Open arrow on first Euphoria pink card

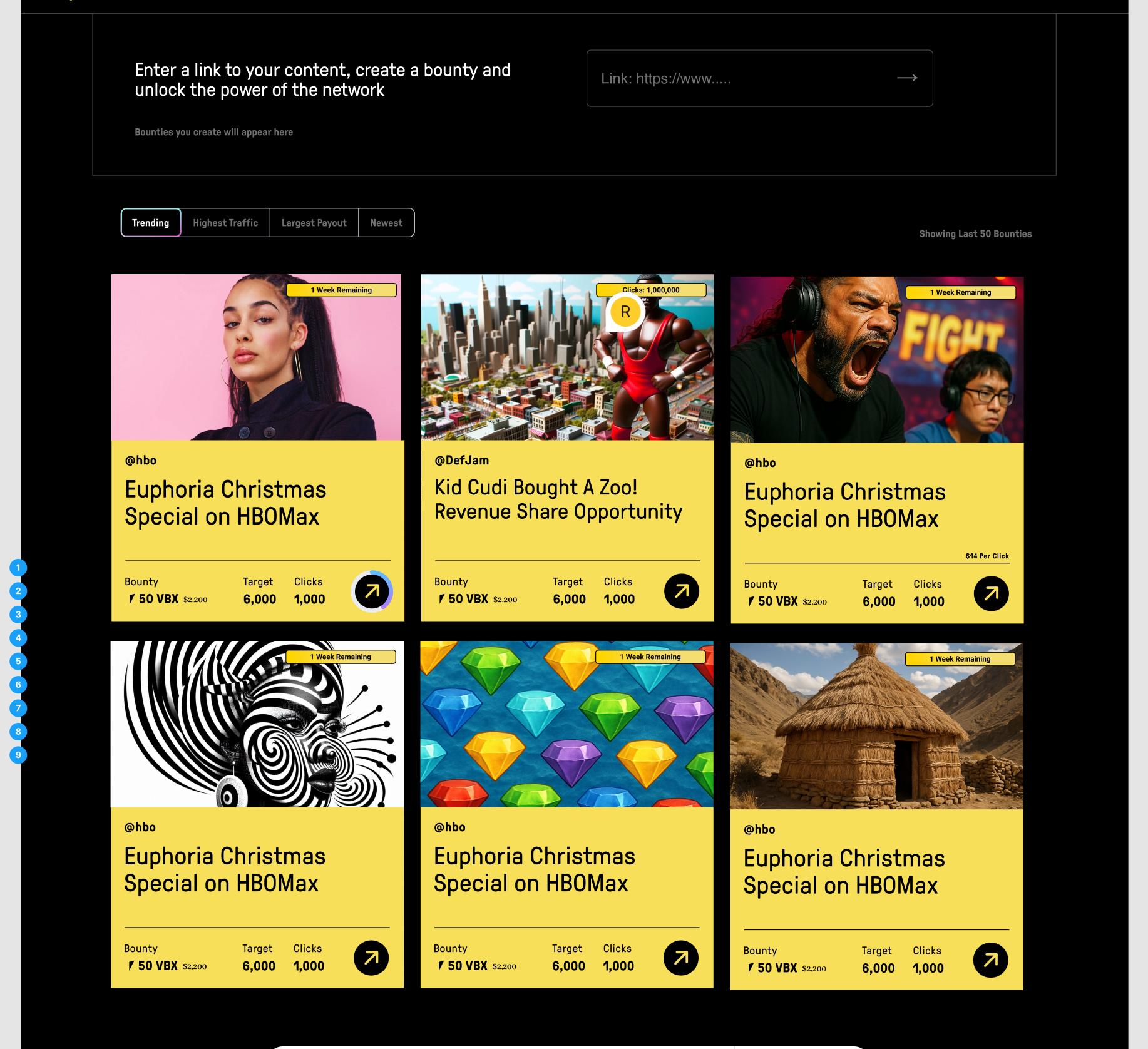tap(372, 591)
